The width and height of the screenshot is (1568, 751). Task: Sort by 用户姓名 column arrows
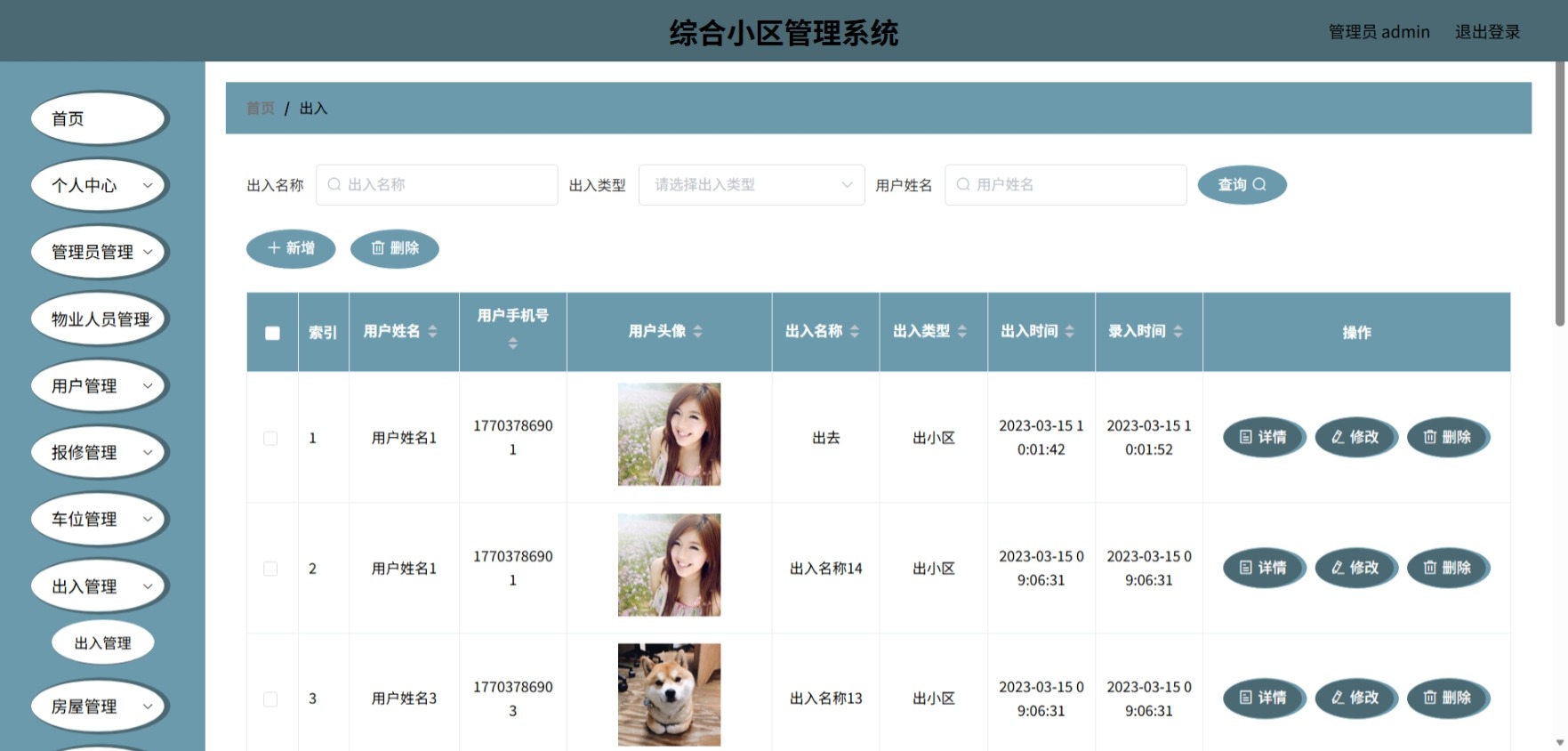[432, 331]
